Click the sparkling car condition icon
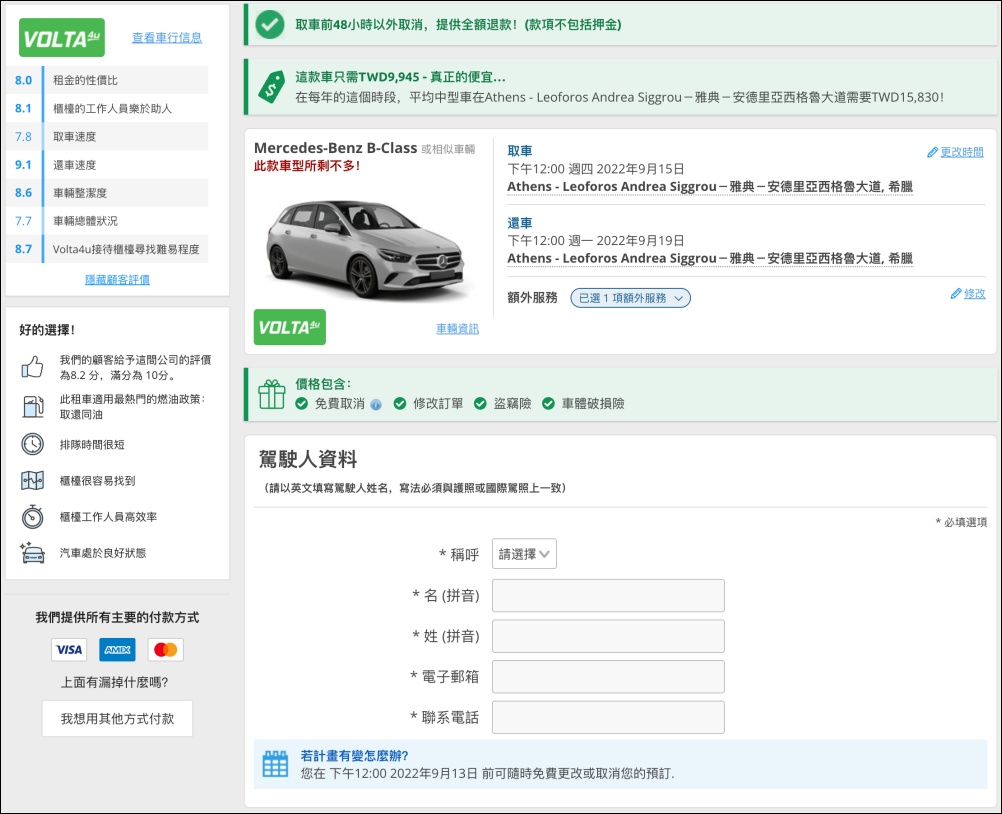Viewport: 1002px width, 814px height. 33,553
